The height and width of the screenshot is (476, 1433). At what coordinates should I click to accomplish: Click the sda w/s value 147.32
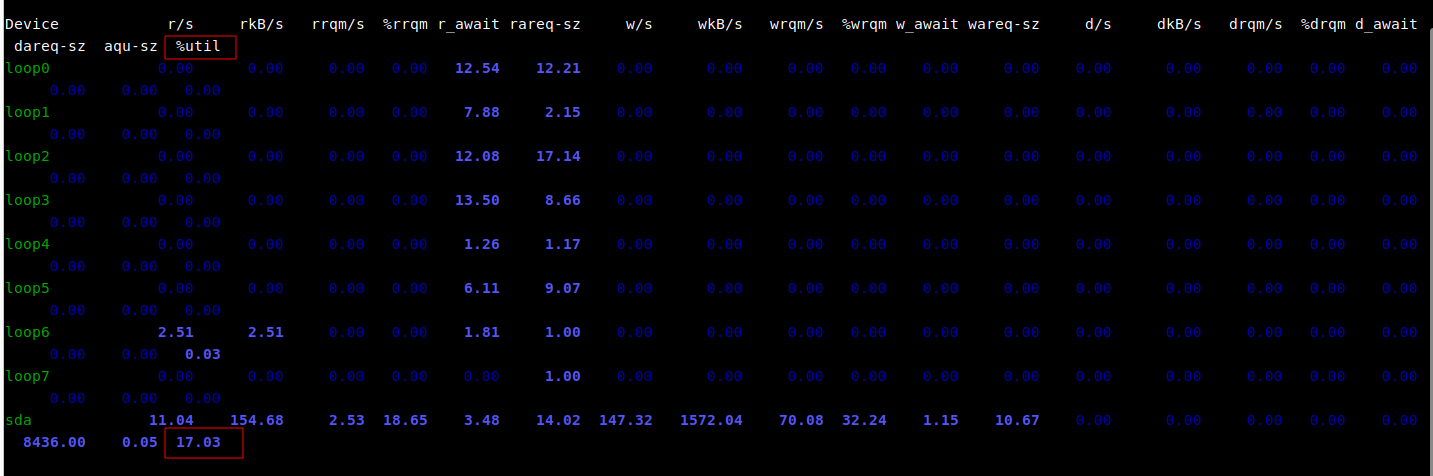tap(625, 420)
